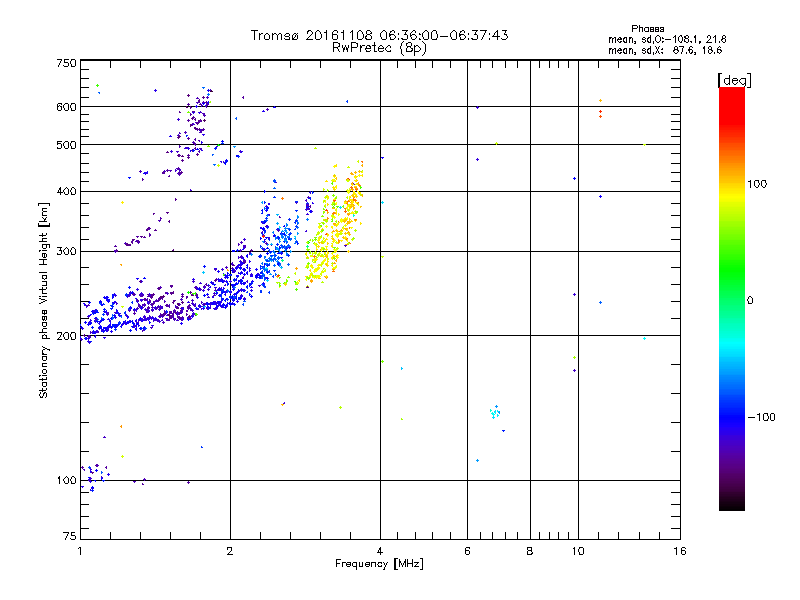Click the x-axis tick label '1'
This screenshot has width=800, height=600.
(80, 551)
